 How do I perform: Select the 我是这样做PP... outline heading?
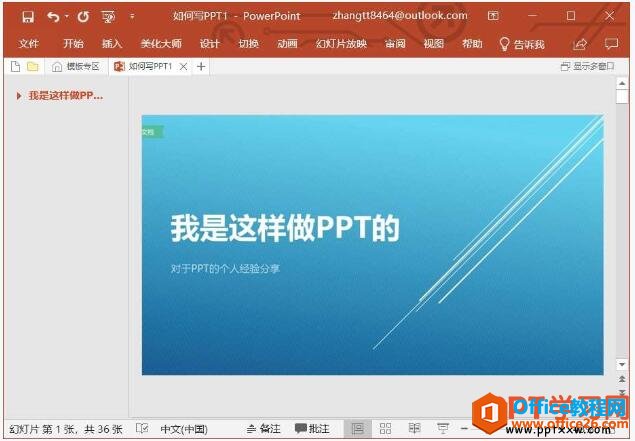point(66,96)
